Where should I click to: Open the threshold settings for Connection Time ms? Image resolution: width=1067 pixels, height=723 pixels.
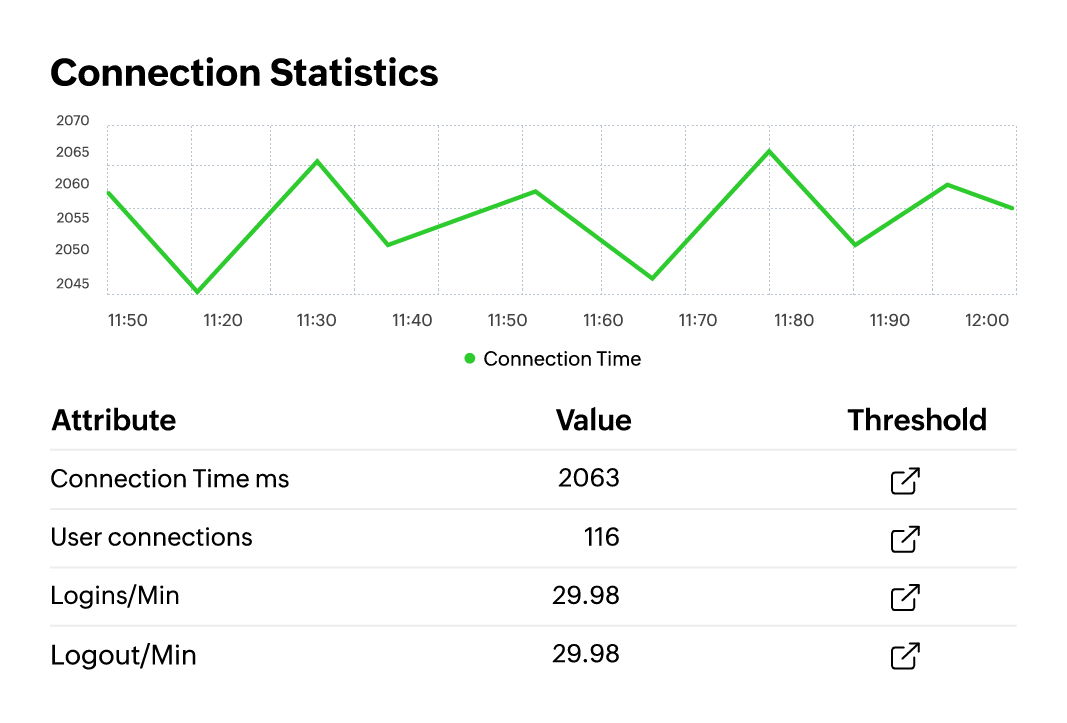click(x=904, y=481)
